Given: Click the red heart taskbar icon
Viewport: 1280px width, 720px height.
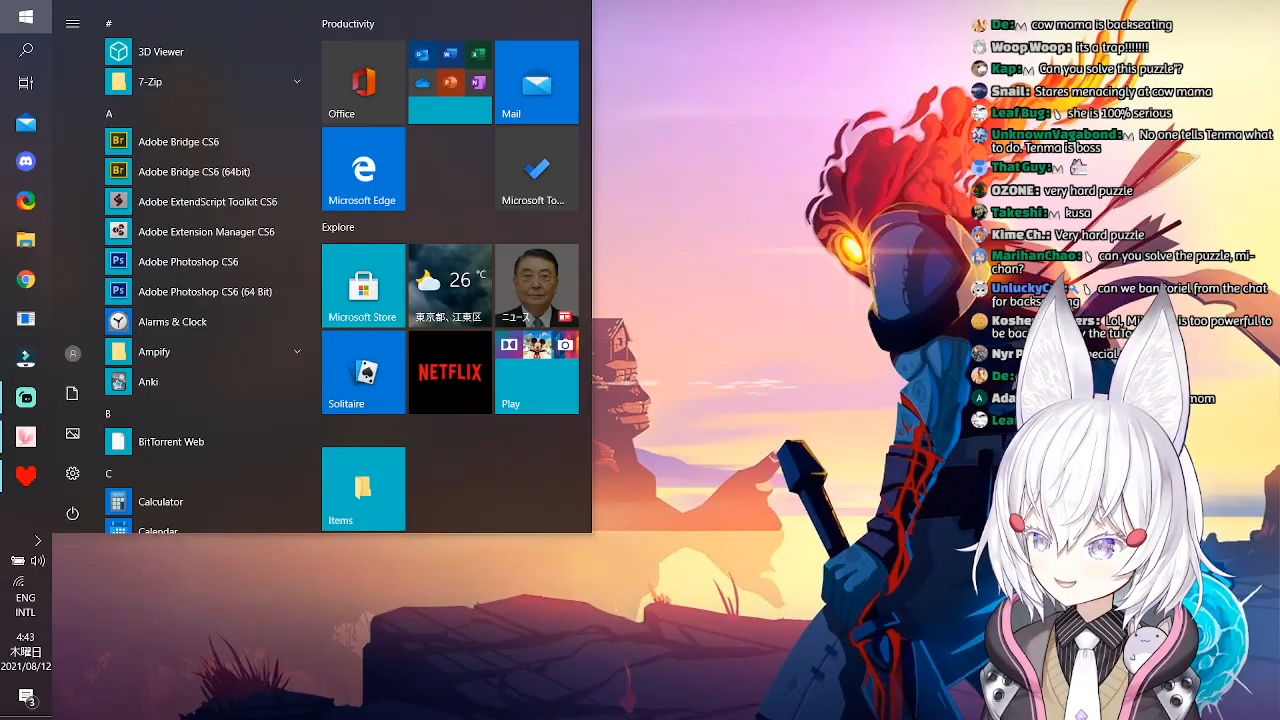Looking at the screenshot, I should pyautogui.click(x=26, y=476).
